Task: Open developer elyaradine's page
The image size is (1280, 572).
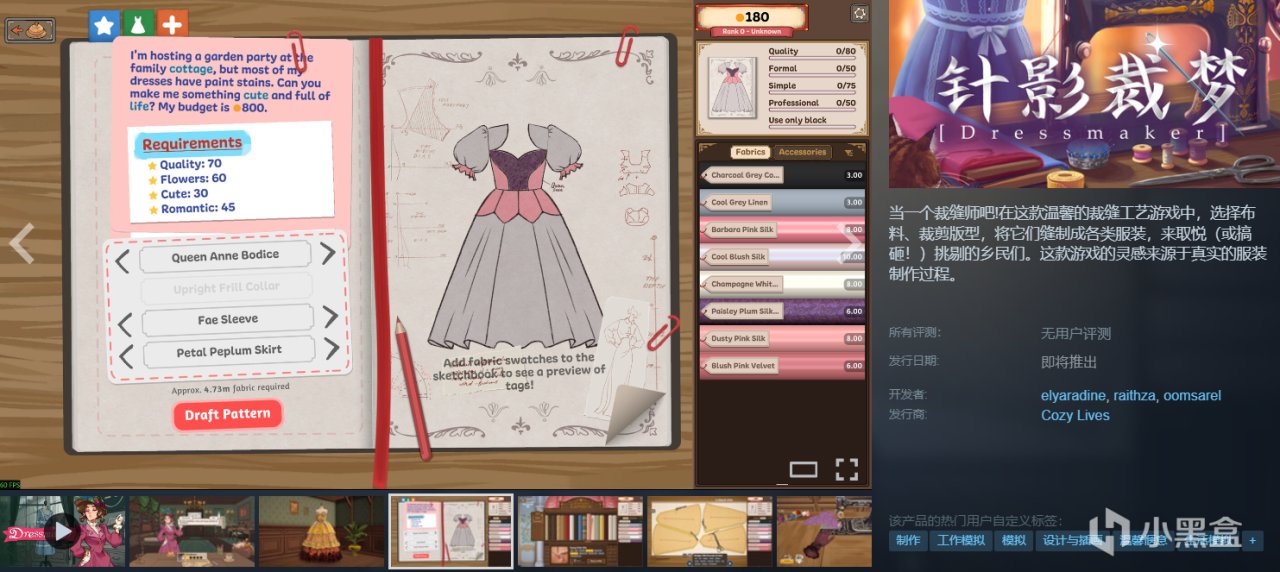Action: pyautogui.click(x=1073, y=395)
